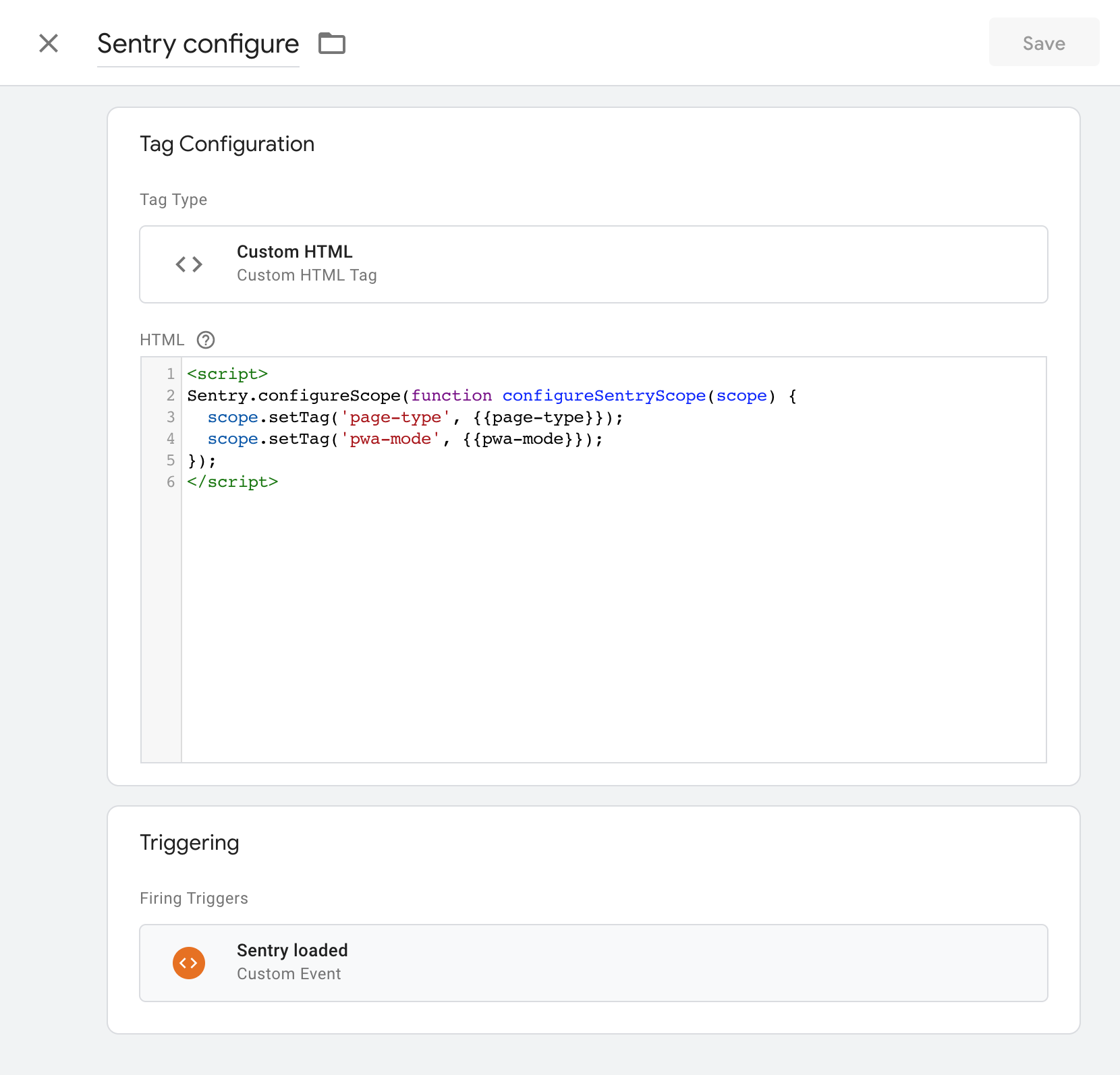Viewport: 1120px width, 1075px height.
Task: Close the tag editor with X icon
Action: click(49, 43)
